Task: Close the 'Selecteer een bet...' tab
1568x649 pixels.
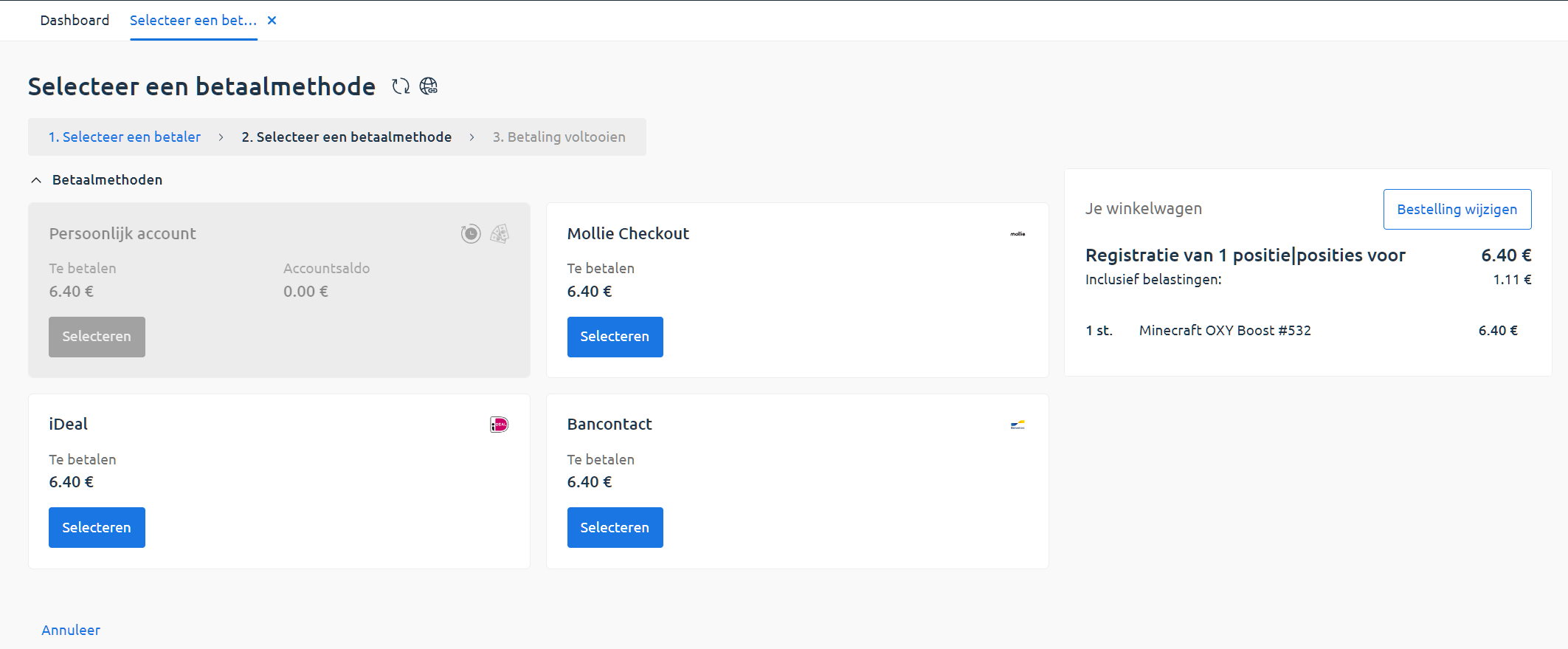Action: click(272, 21)
